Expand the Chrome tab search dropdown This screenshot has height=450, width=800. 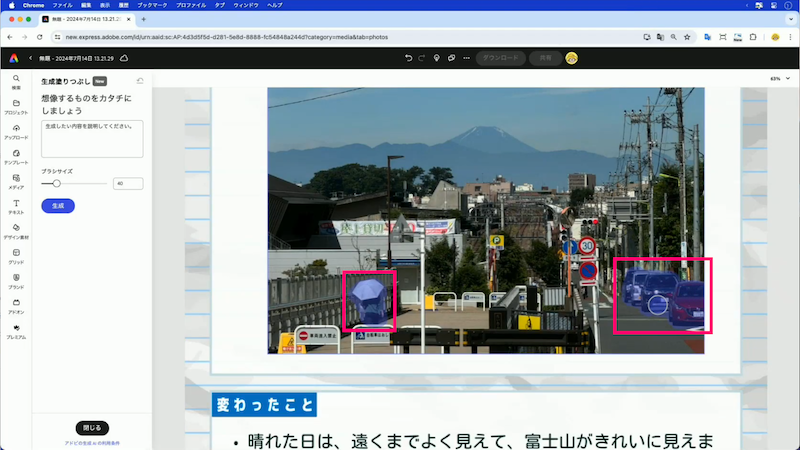[790, 19]
